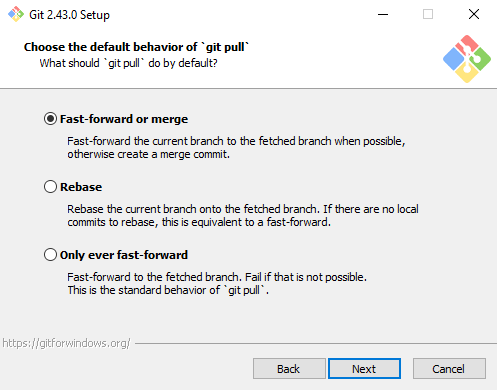Click the fast-forward or merge description text

[x=236, y=148]
